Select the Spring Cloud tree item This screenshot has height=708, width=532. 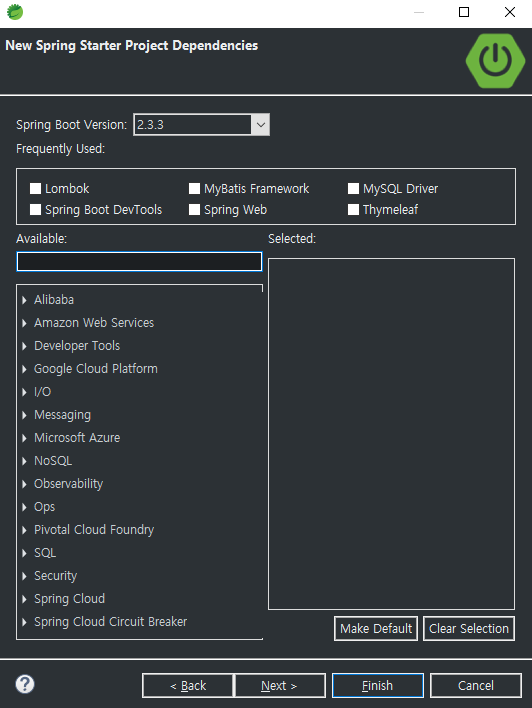[70, 599]
